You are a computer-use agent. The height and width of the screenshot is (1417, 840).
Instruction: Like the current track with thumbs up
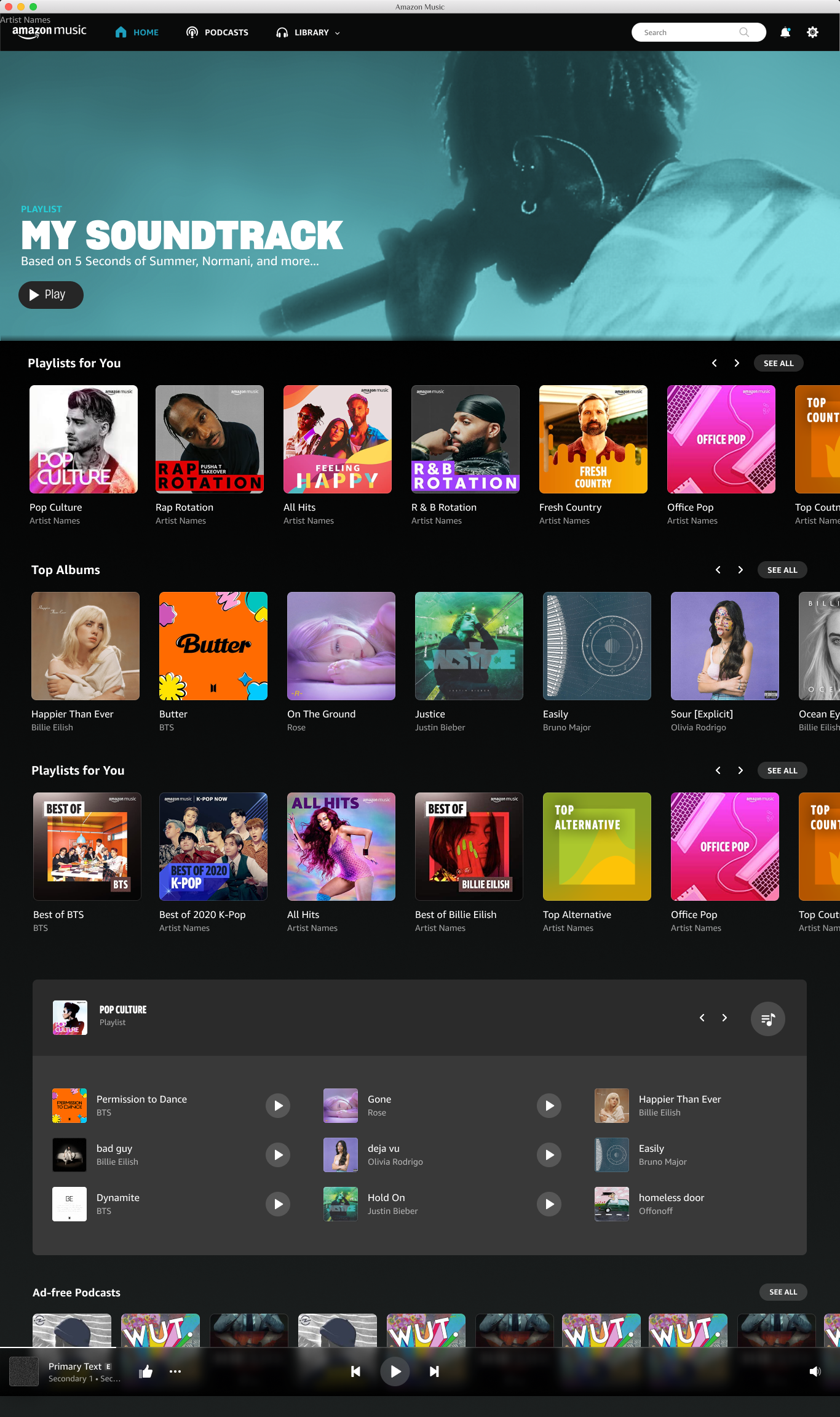tap(146, 1371)
